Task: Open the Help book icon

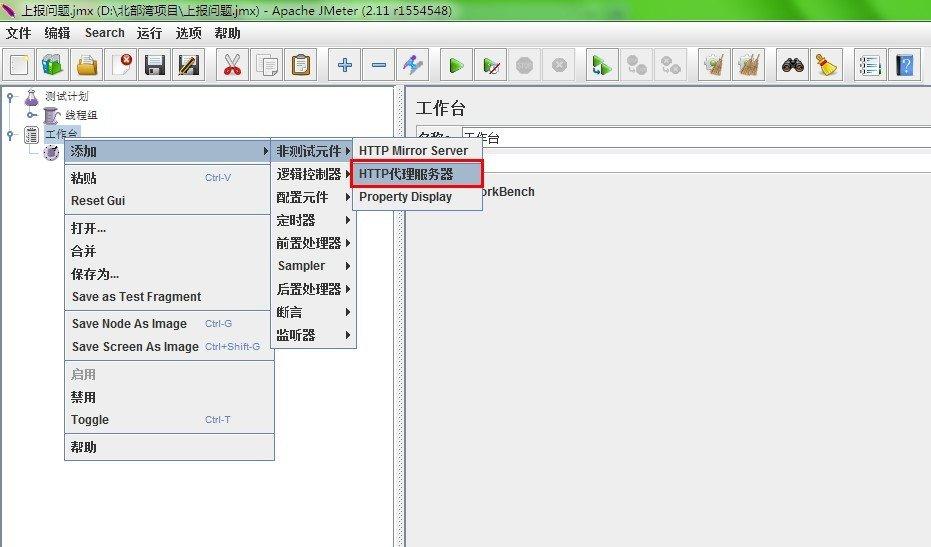Action: click(x=905, y=66)
